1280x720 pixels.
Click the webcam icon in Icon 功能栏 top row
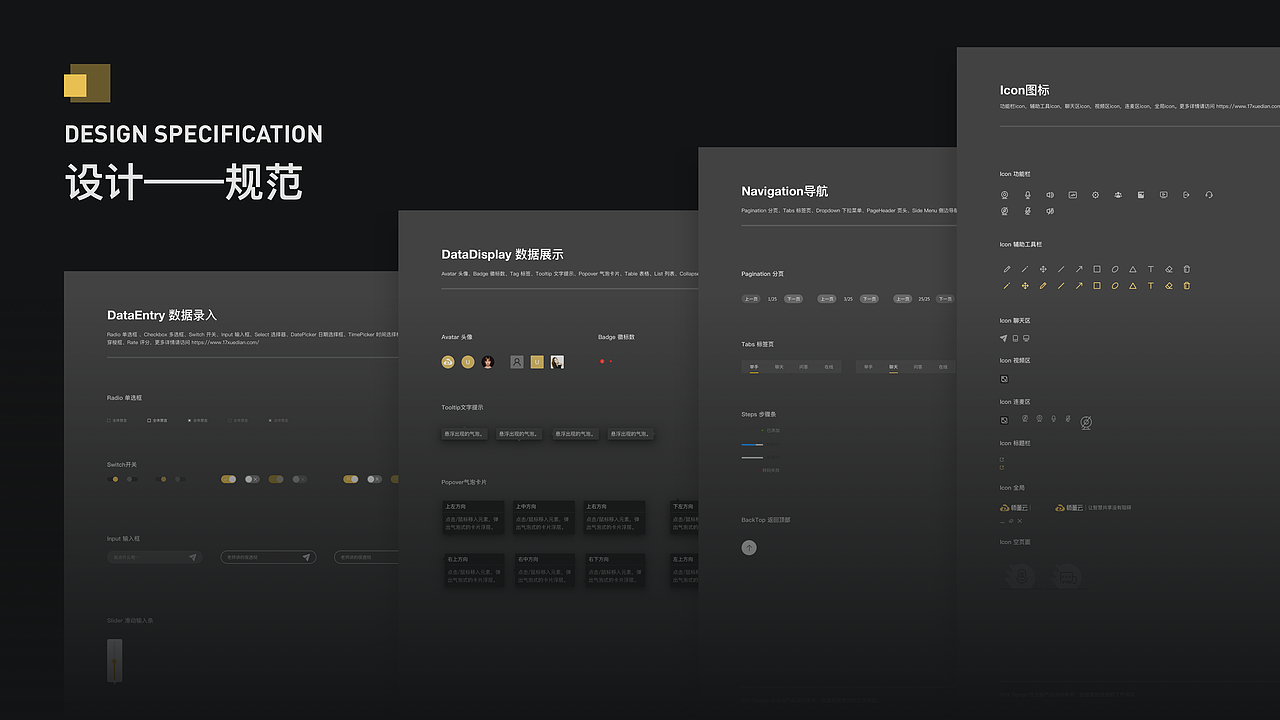click(x=1004, y=195)
